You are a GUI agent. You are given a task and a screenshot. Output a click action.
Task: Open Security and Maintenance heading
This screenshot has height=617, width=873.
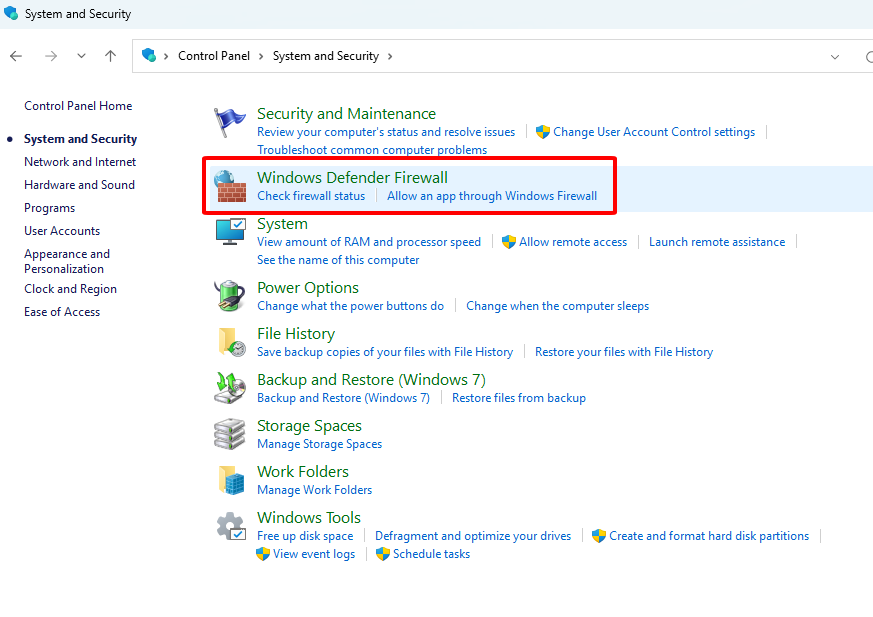(x=346, y=114)
